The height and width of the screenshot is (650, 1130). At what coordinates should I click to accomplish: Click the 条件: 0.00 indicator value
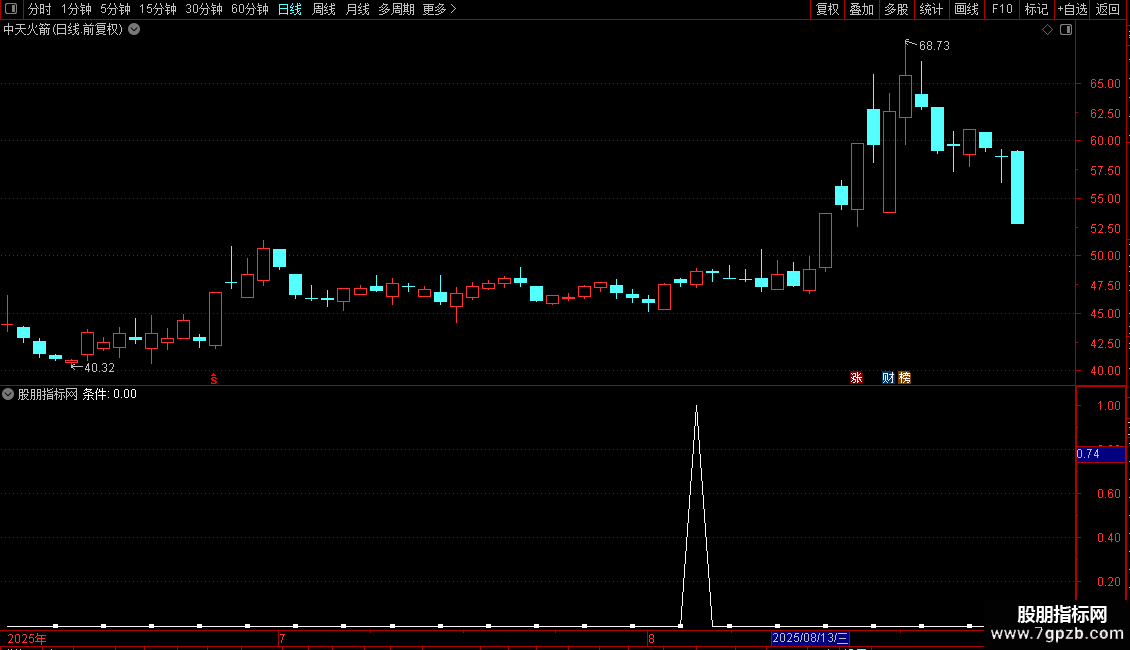(110, 394)
